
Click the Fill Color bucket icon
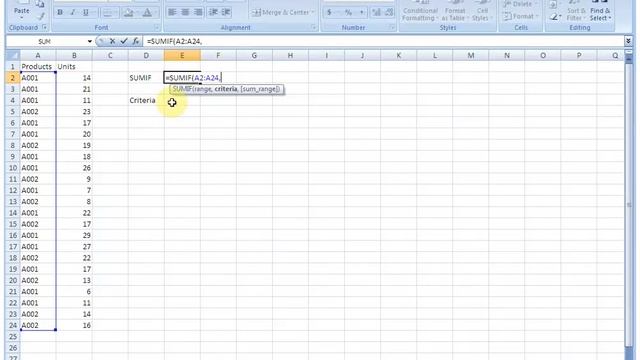pyautogui.click(x=129, y=13)
